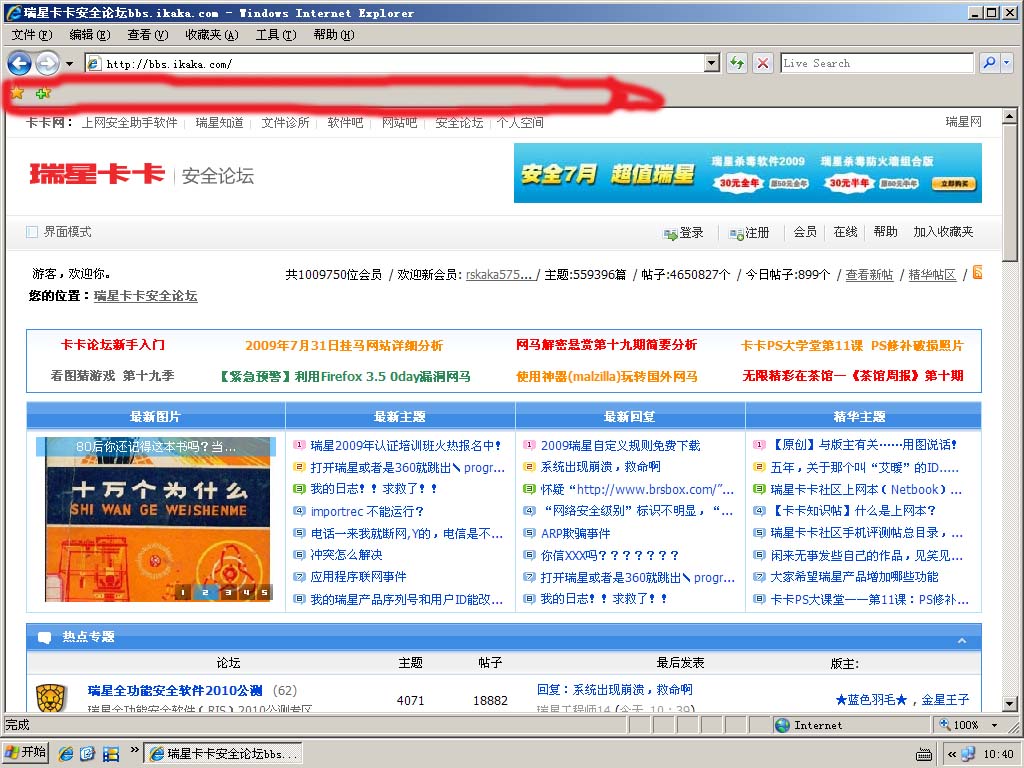Click 加入收藏夹 link
Image resolution: width=1024 pixels, height=768 pixels.
click(x=943, y=232)
